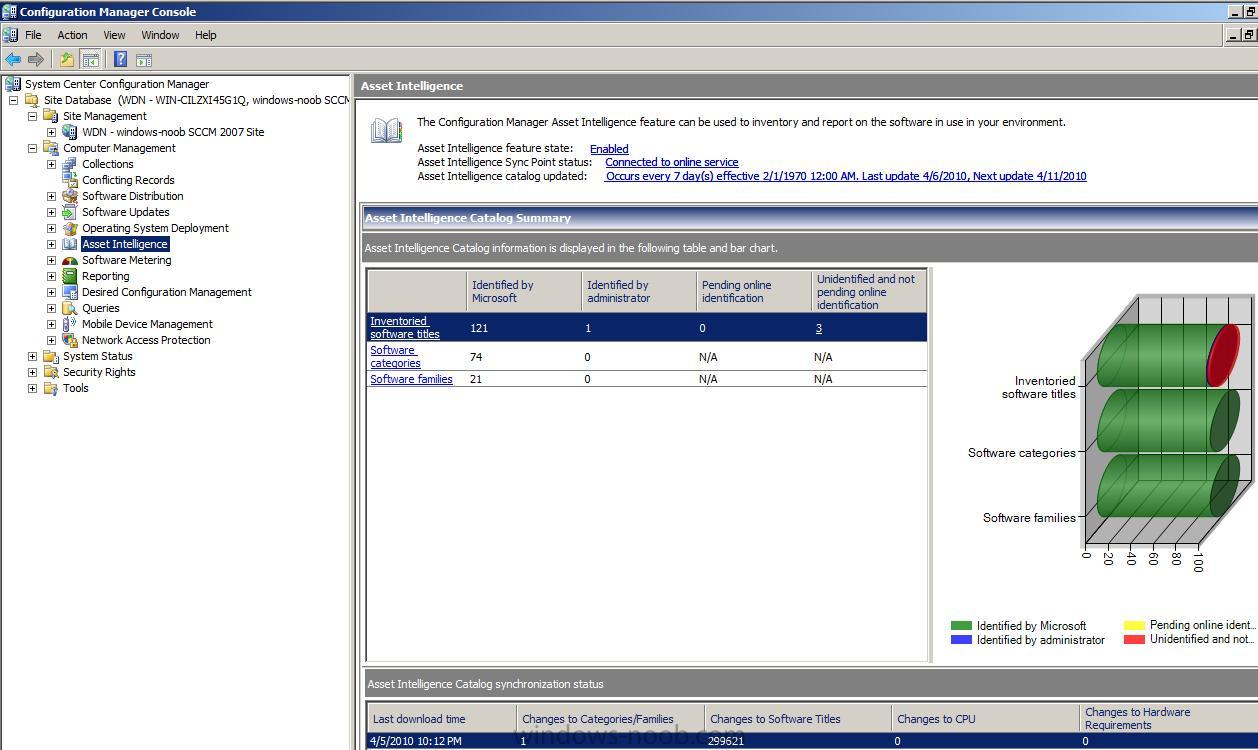Open the Software families link

click(x=411, y=379)
